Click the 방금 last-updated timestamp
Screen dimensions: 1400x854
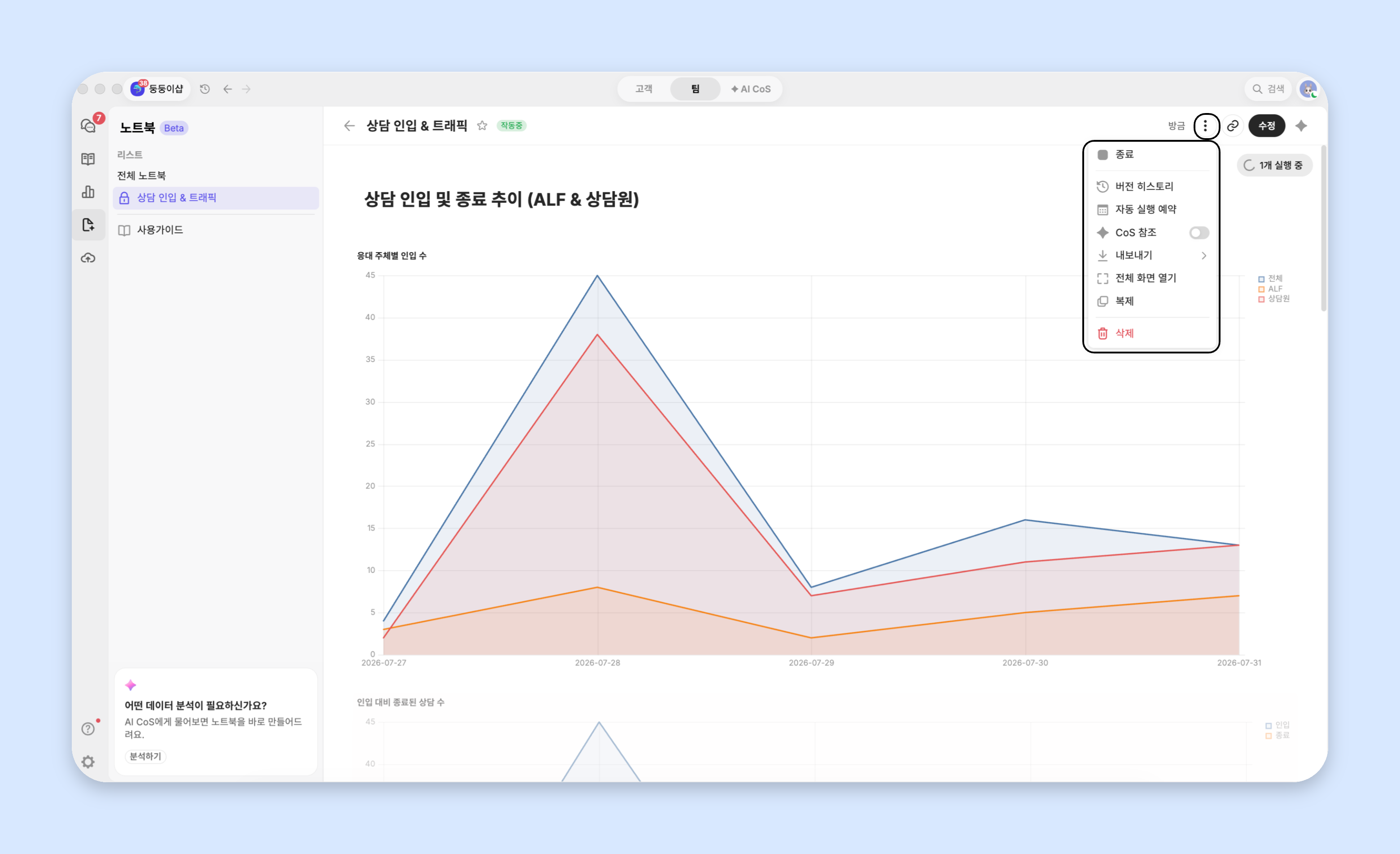pos(1176,126)
